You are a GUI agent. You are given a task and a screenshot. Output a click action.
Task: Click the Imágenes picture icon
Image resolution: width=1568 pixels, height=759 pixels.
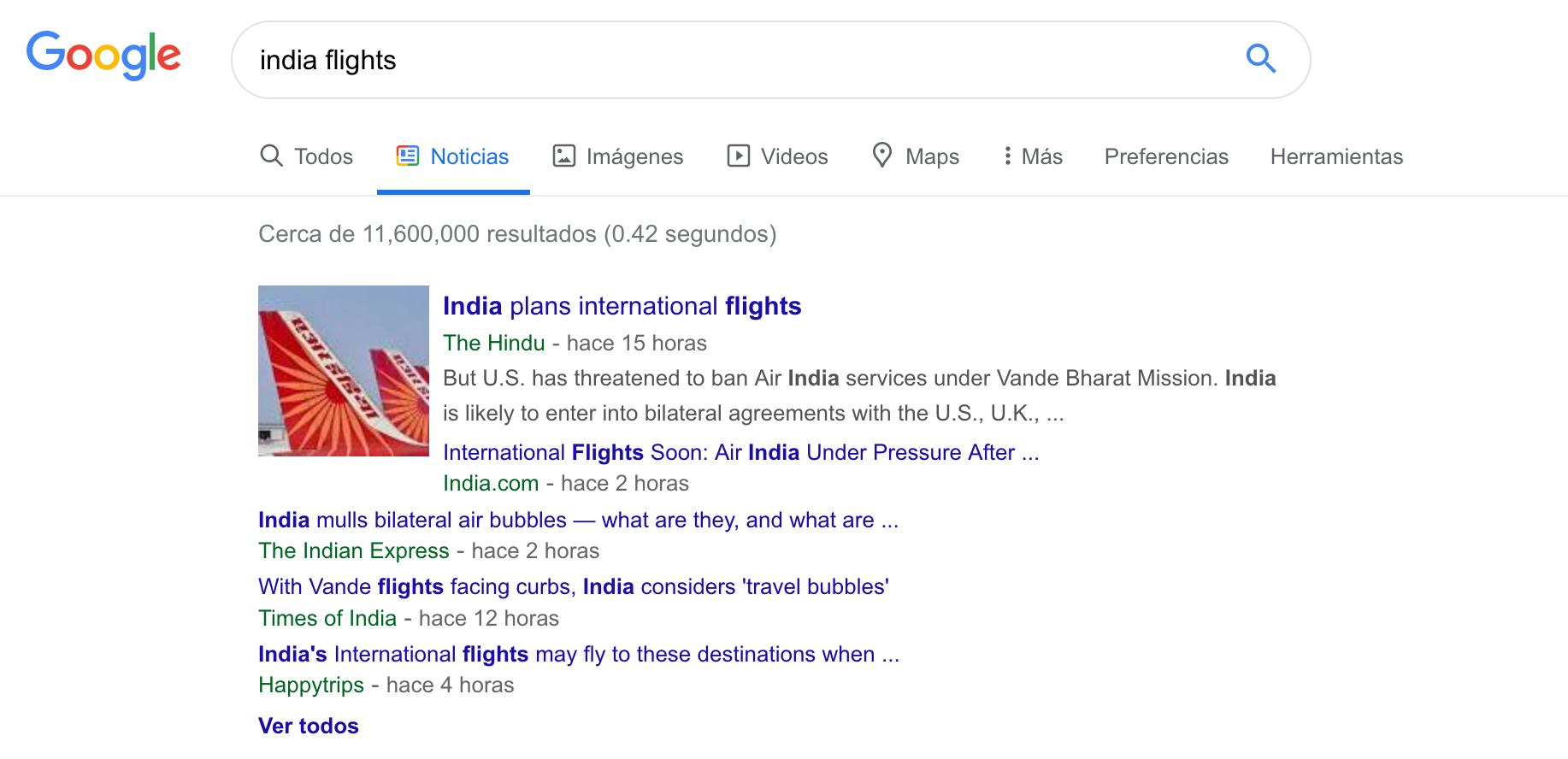coord(564,156)
